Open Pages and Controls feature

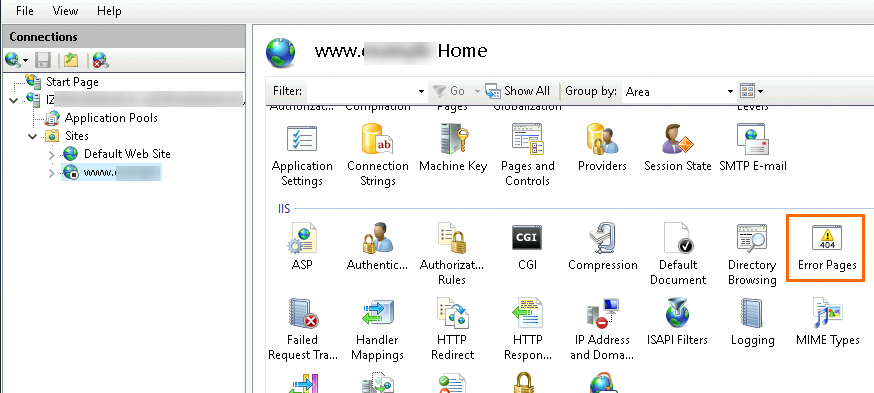(x=527, y=156)
